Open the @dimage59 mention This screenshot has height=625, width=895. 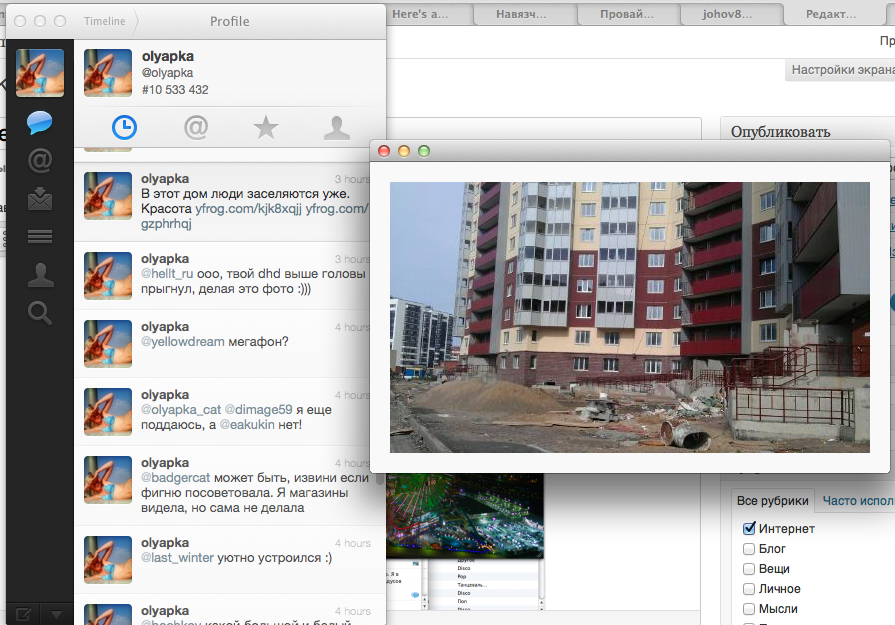(x=259, y=410)
